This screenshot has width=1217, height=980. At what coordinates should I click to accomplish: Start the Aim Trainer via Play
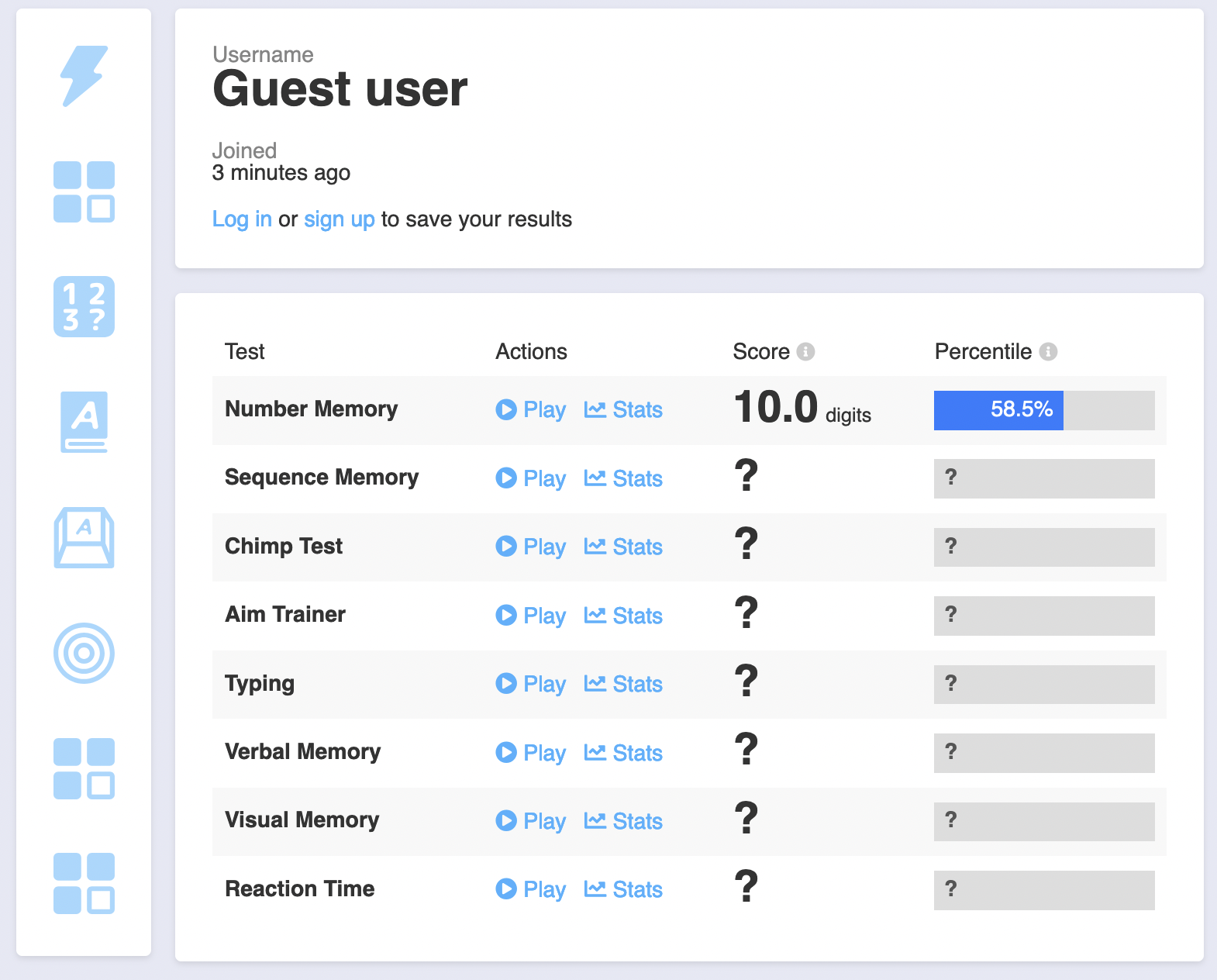pos(531,616)
